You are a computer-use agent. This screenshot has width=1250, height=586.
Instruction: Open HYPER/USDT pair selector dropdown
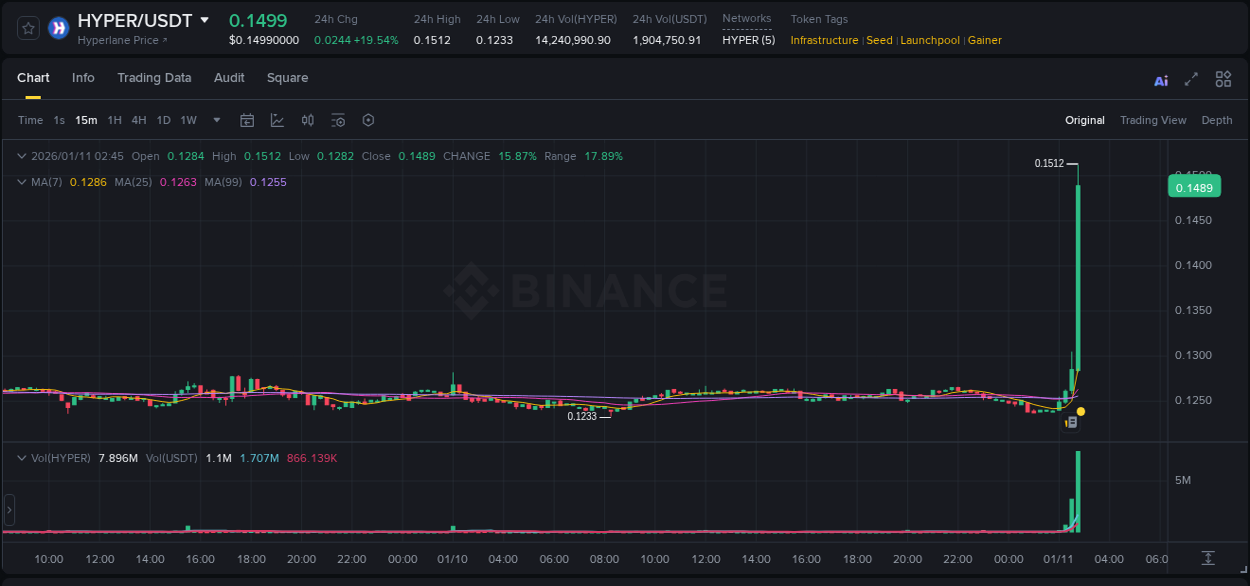[x=205, y=20]
